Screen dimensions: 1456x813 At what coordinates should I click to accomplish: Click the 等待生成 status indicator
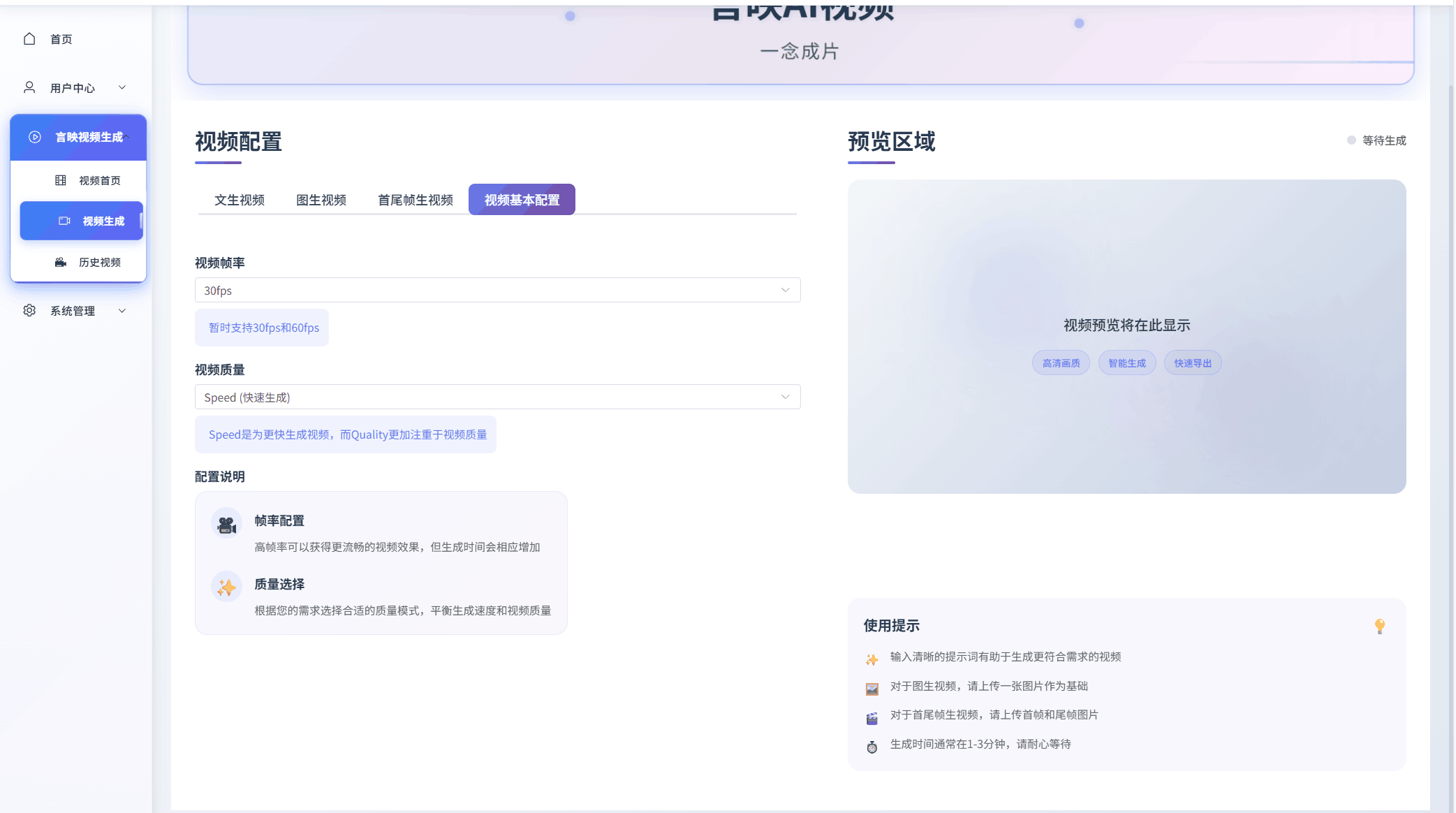click(x=1375, y=140)
